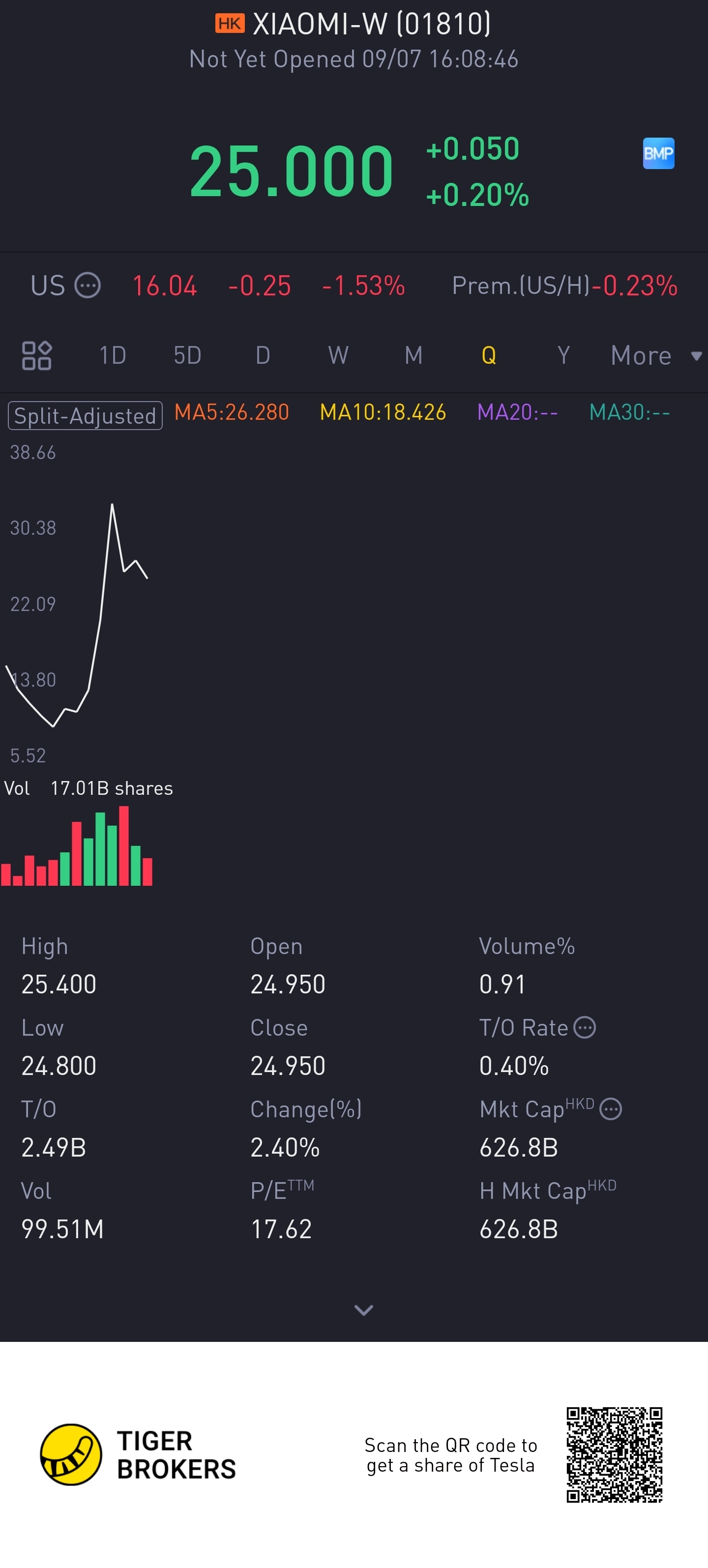Tap the Tiger Brokers logo
The image size is (708, 1568).
click(x=71, y=1454)
